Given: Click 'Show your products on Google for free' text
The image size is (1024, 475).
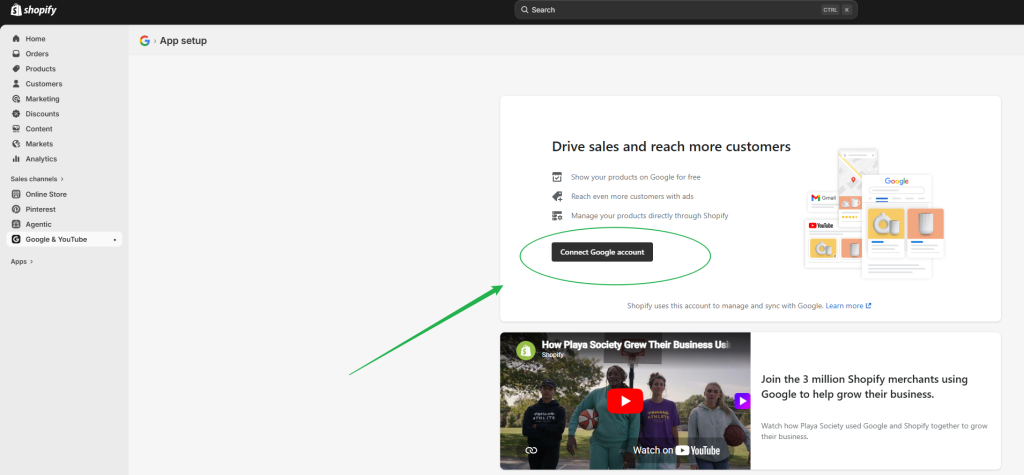Looking at the screenshot, I should (635, 177).
